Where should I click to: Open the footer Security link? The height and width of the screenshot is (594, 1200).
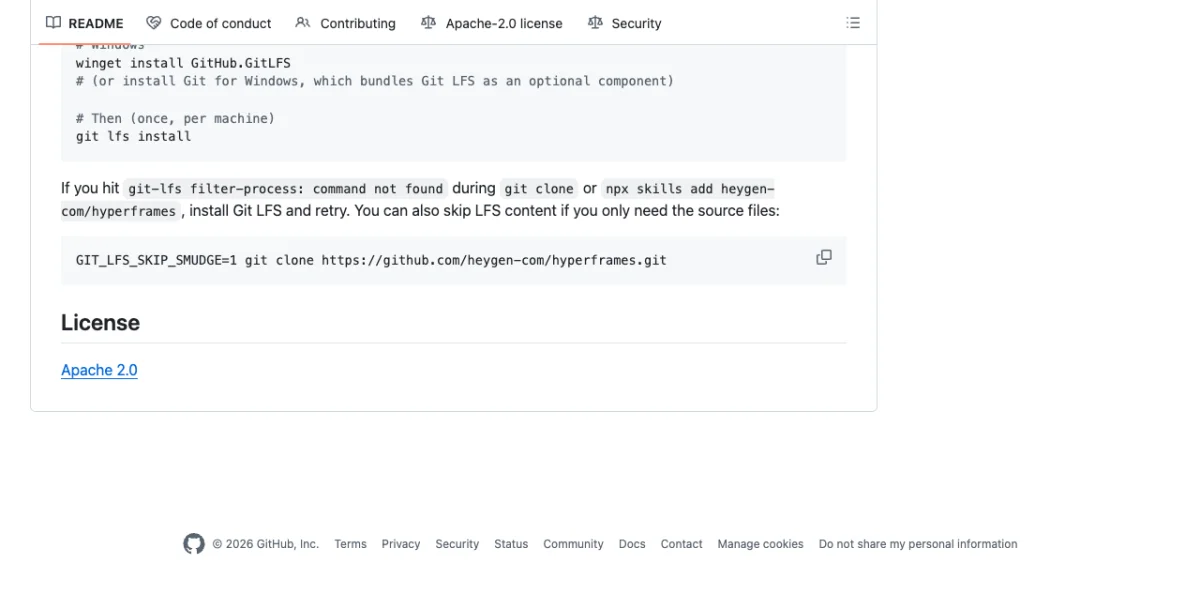click(x=457, y=544)
